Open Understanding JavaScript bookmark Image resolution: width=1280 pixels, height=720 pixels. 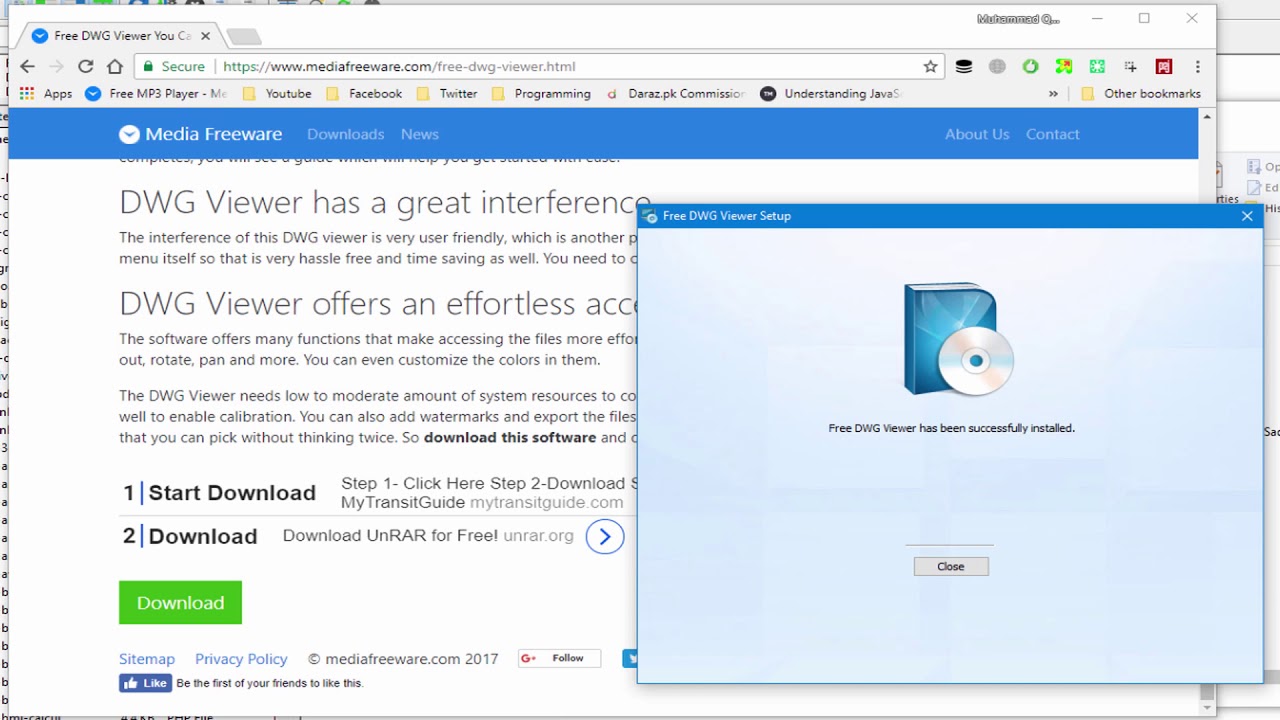[831, 93]
